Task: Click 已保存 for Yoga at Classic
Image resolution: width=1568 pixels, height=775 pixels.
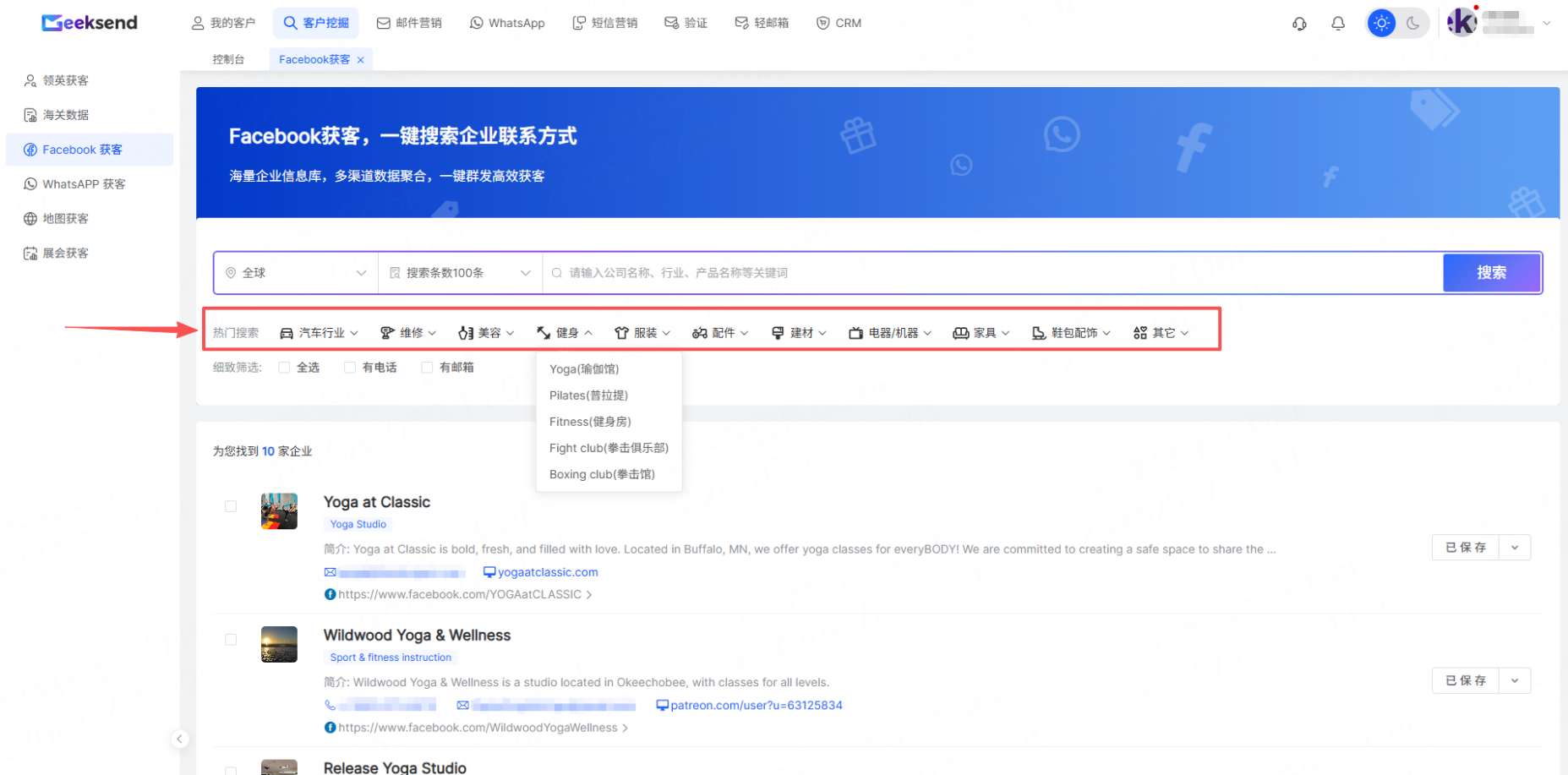Action: [1466, 548]
